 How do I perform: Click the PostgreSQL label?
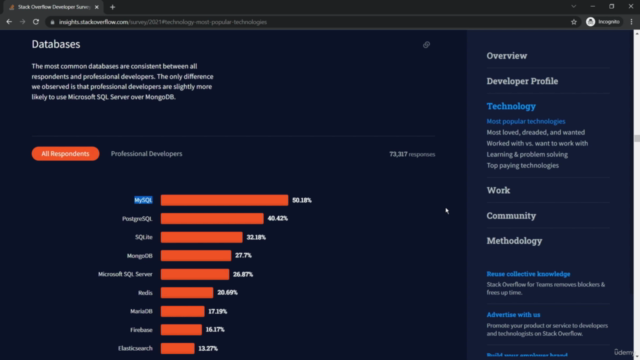[x=137, y=219]
